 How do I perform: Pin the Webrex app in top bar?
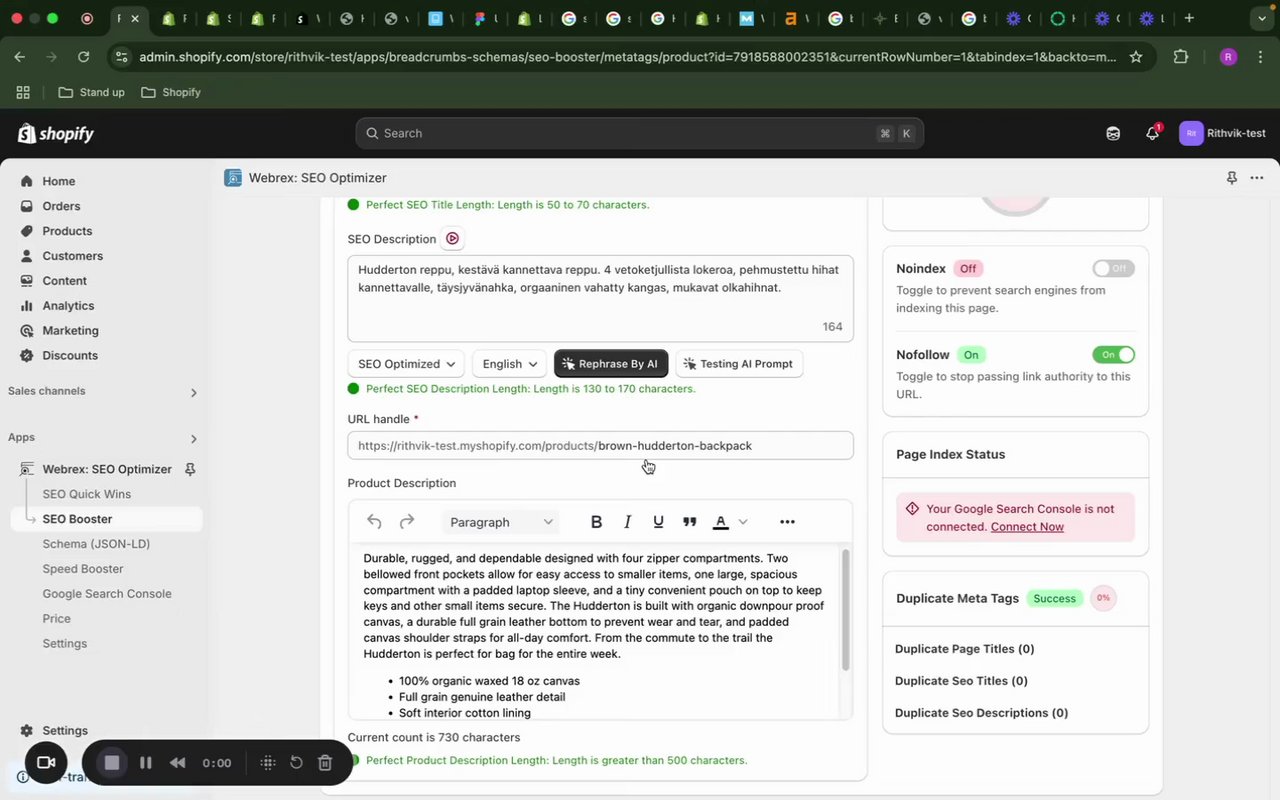1231,178
